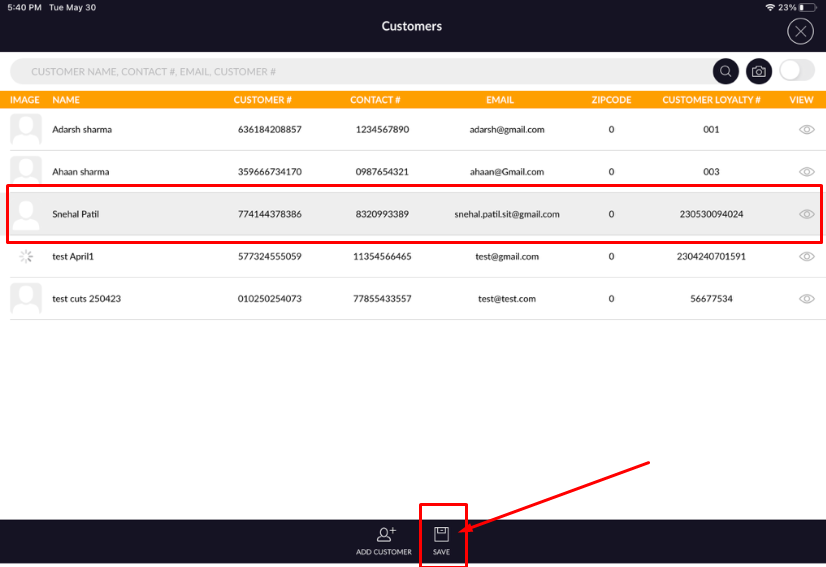826x567 pixels.
Task: Click Ahaan sharma's avatar thumbnail
Action: [25, 172]
